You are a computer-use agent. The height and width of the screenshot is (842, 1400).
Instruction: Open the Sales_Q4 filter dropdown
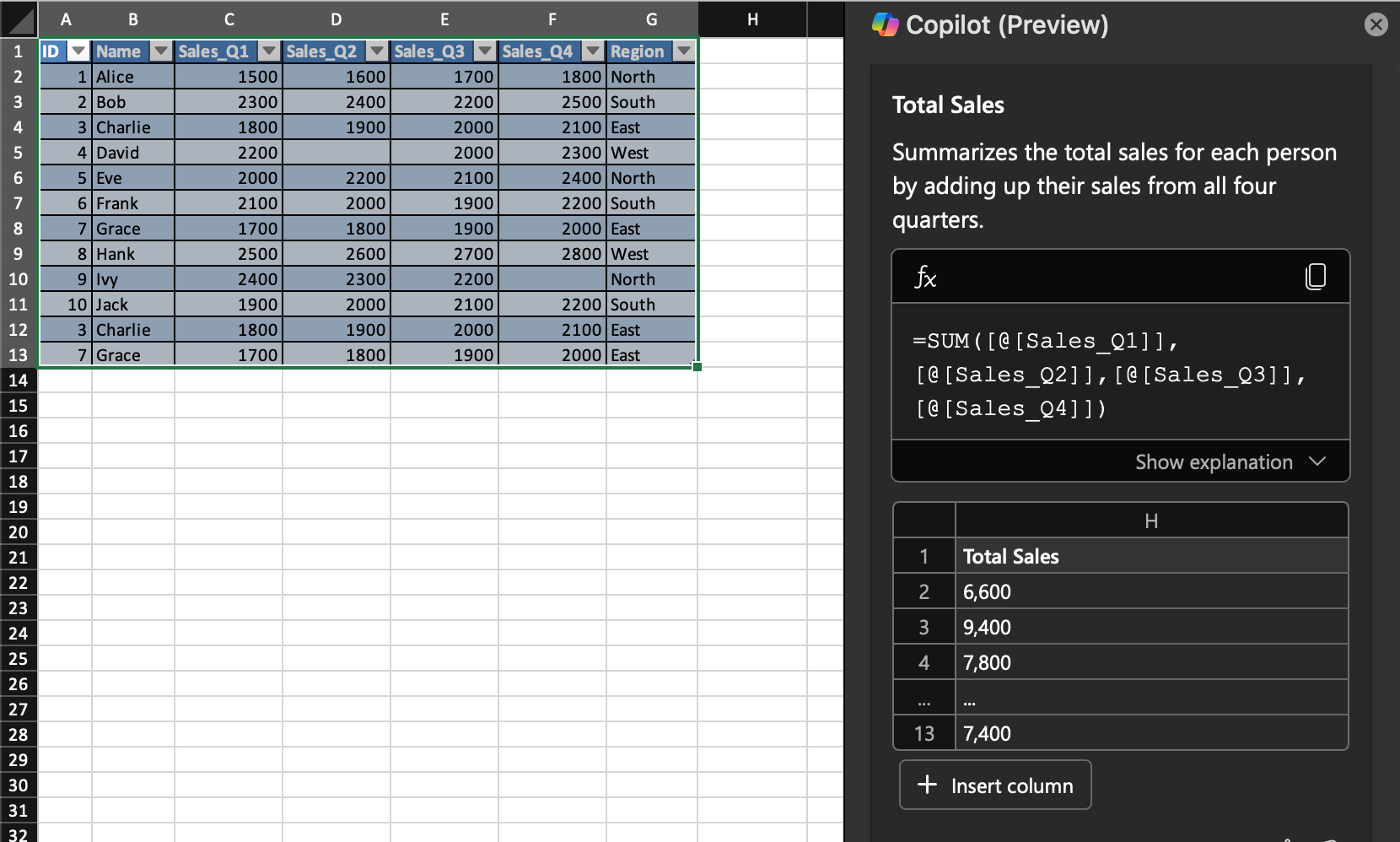(x=593, y=51)
